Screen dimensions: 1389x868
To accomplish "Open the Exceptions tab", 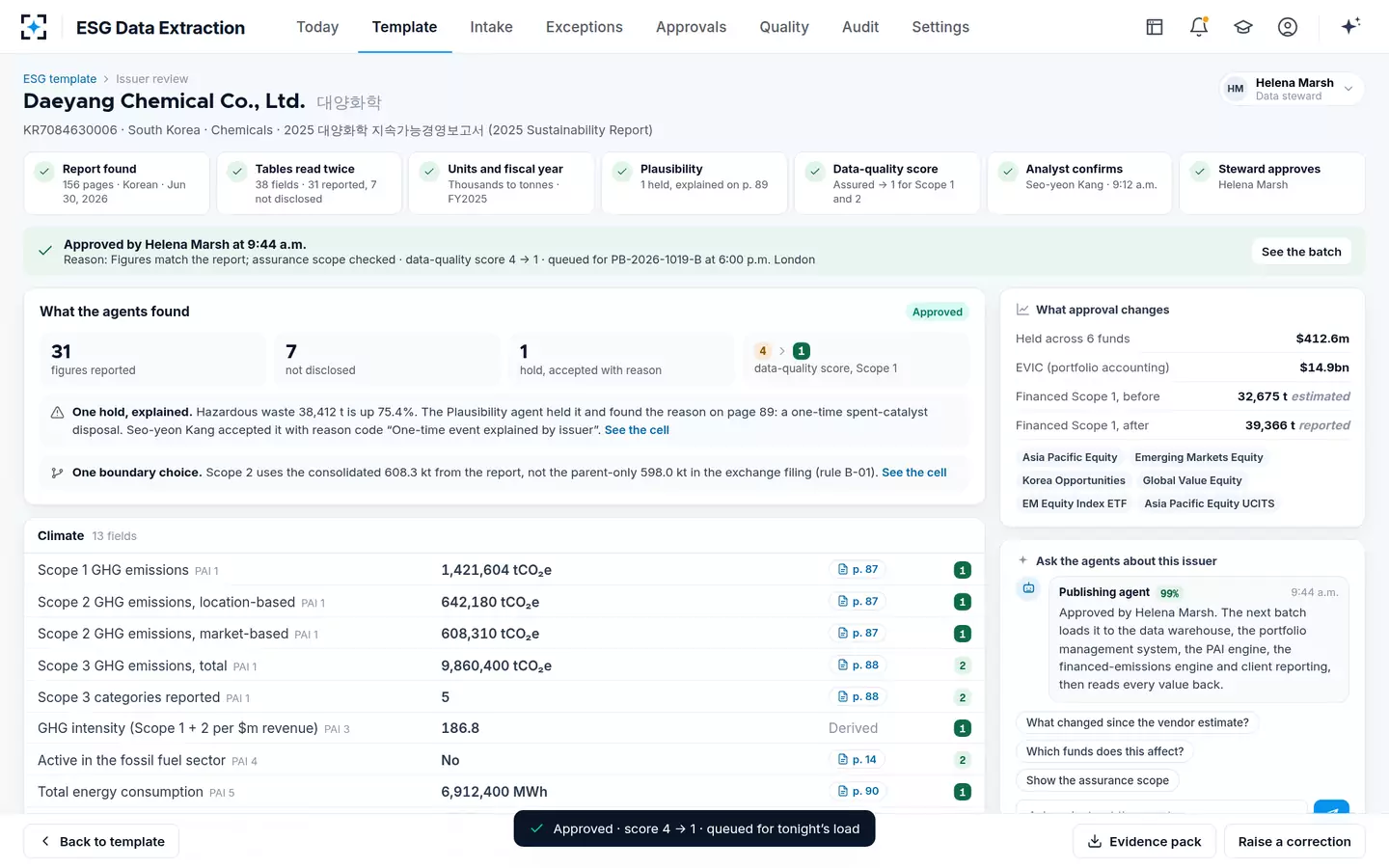I will click(x=584, y=27).
